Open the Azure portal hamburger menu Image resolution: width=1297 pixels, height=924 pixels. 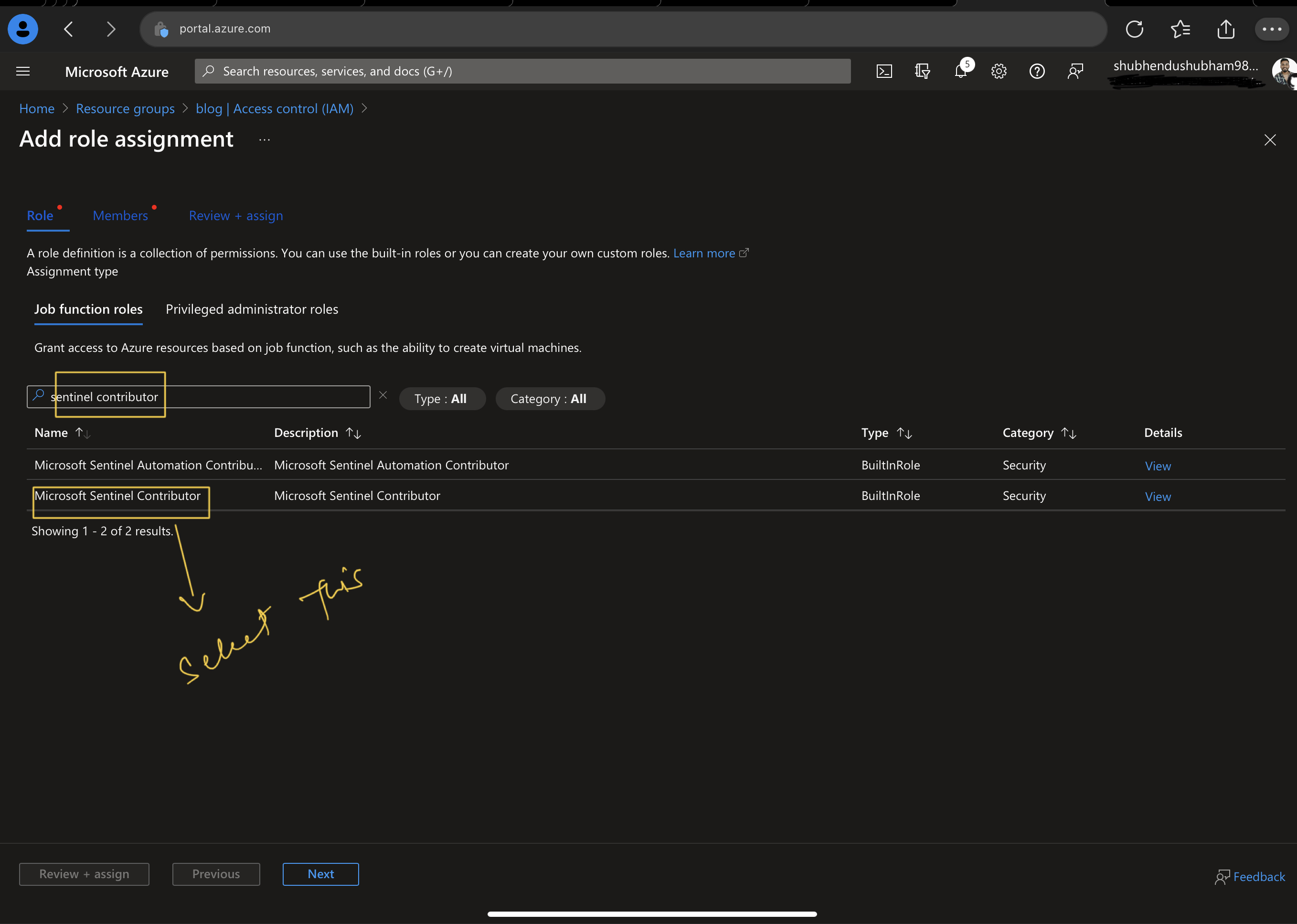(x=23, y=71)
